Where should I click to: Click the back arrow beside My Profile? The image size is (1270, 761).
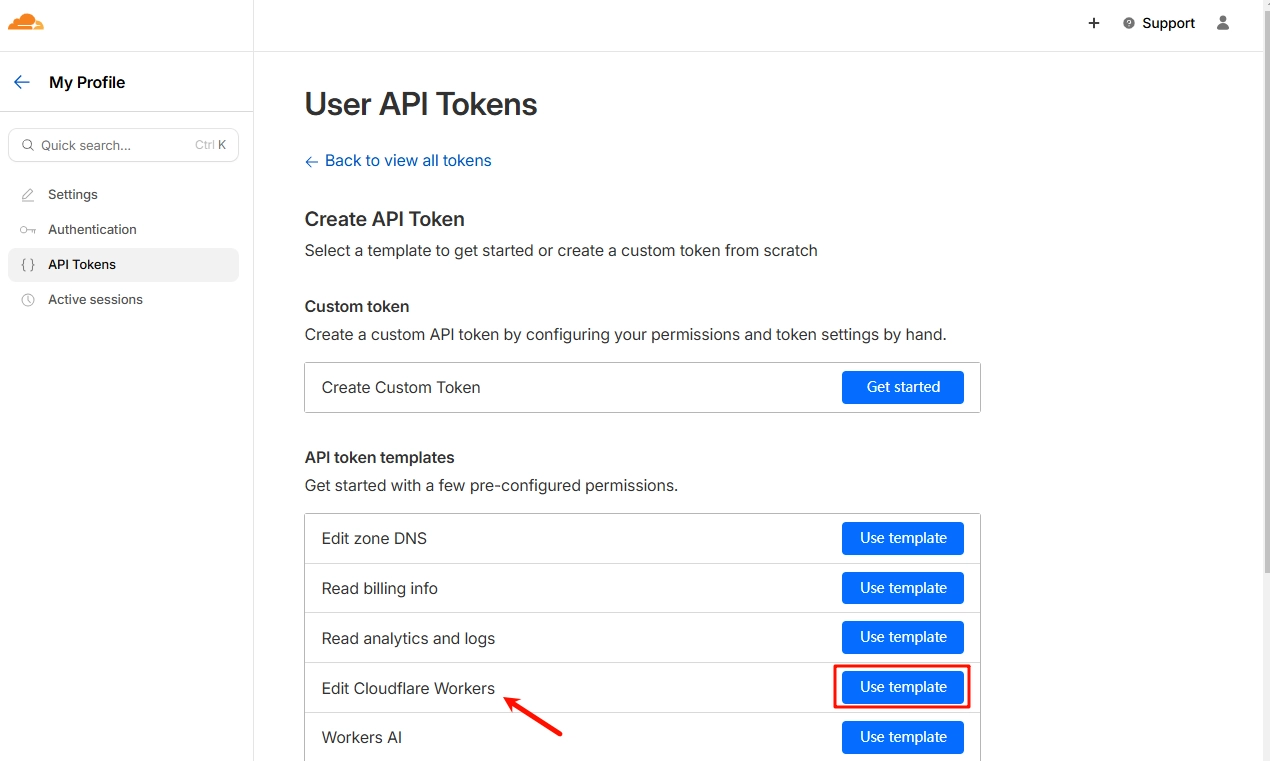point(22,82)
